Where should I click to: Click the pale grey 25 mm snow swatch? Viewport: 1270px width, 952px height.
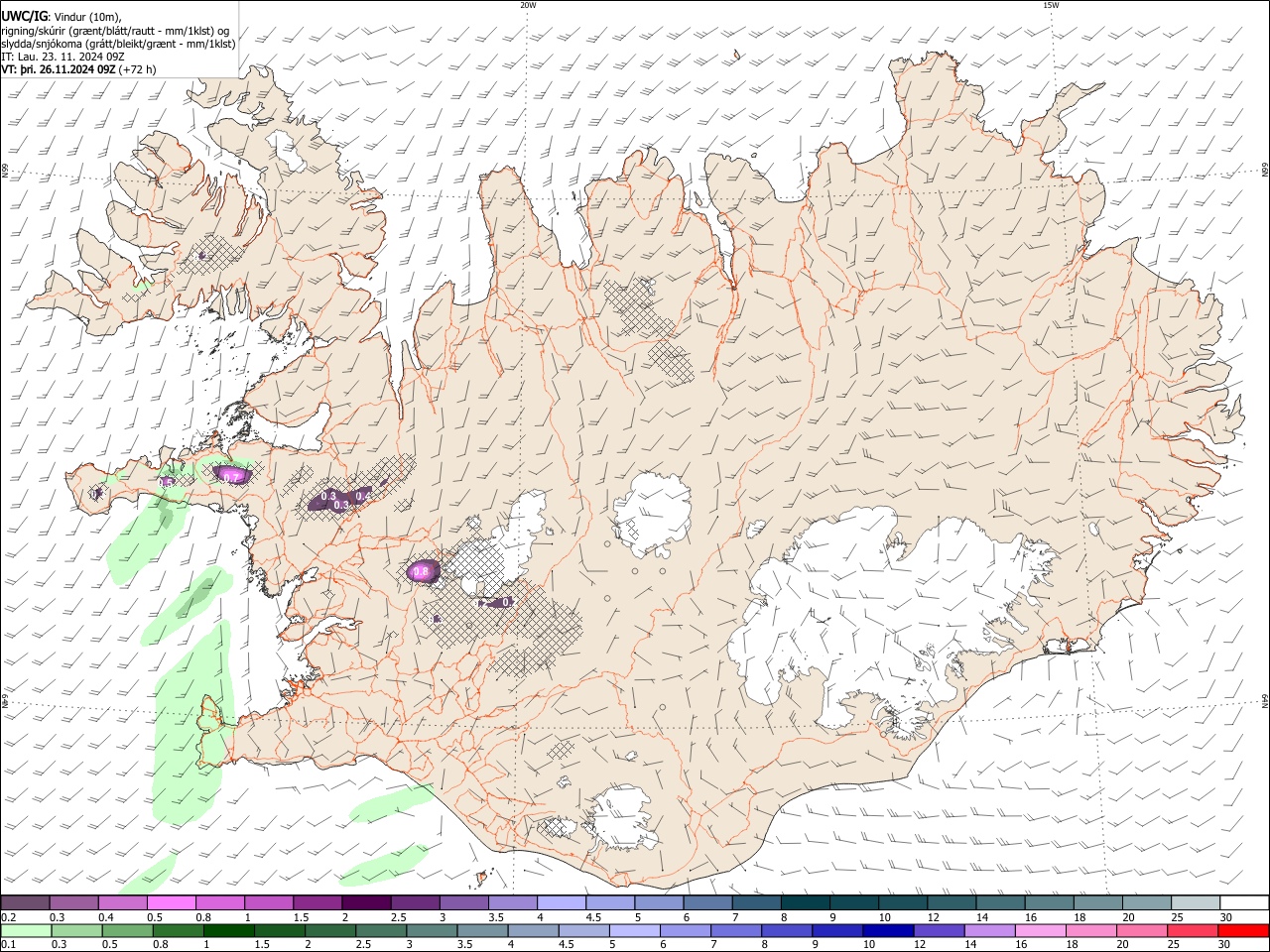[x=1196, y=903]
